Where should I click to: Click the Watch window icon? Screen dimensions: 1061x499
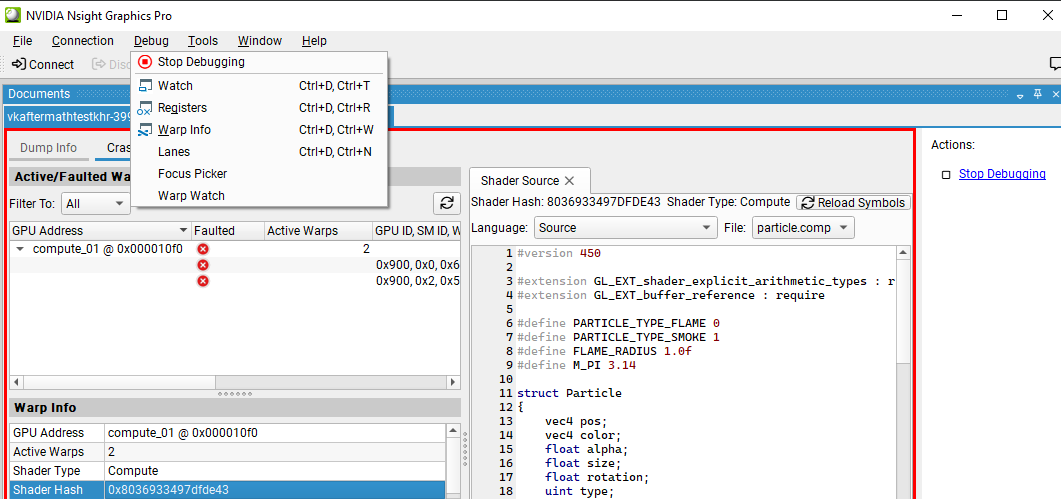[145, 86]
